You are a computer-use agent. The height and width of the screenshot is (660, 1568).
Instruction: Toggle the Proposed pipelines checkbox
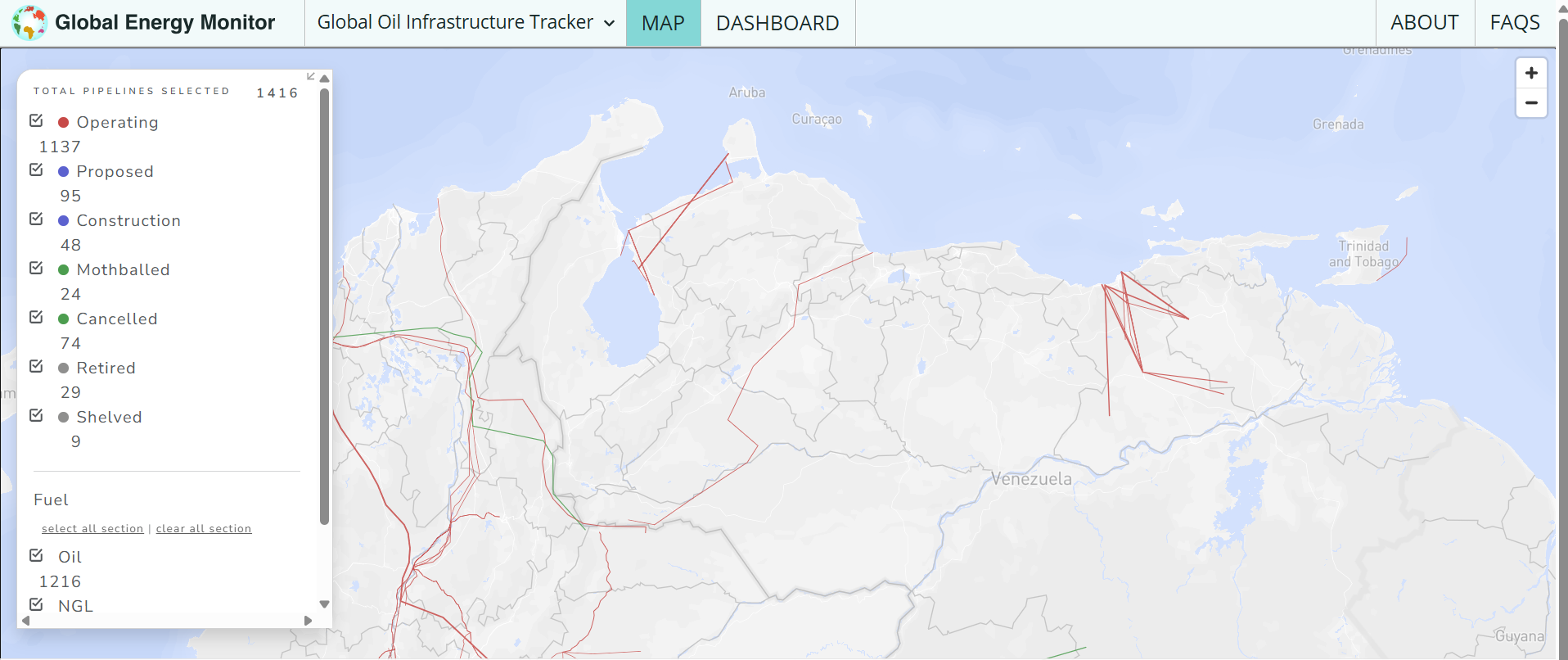coord(36,170)
